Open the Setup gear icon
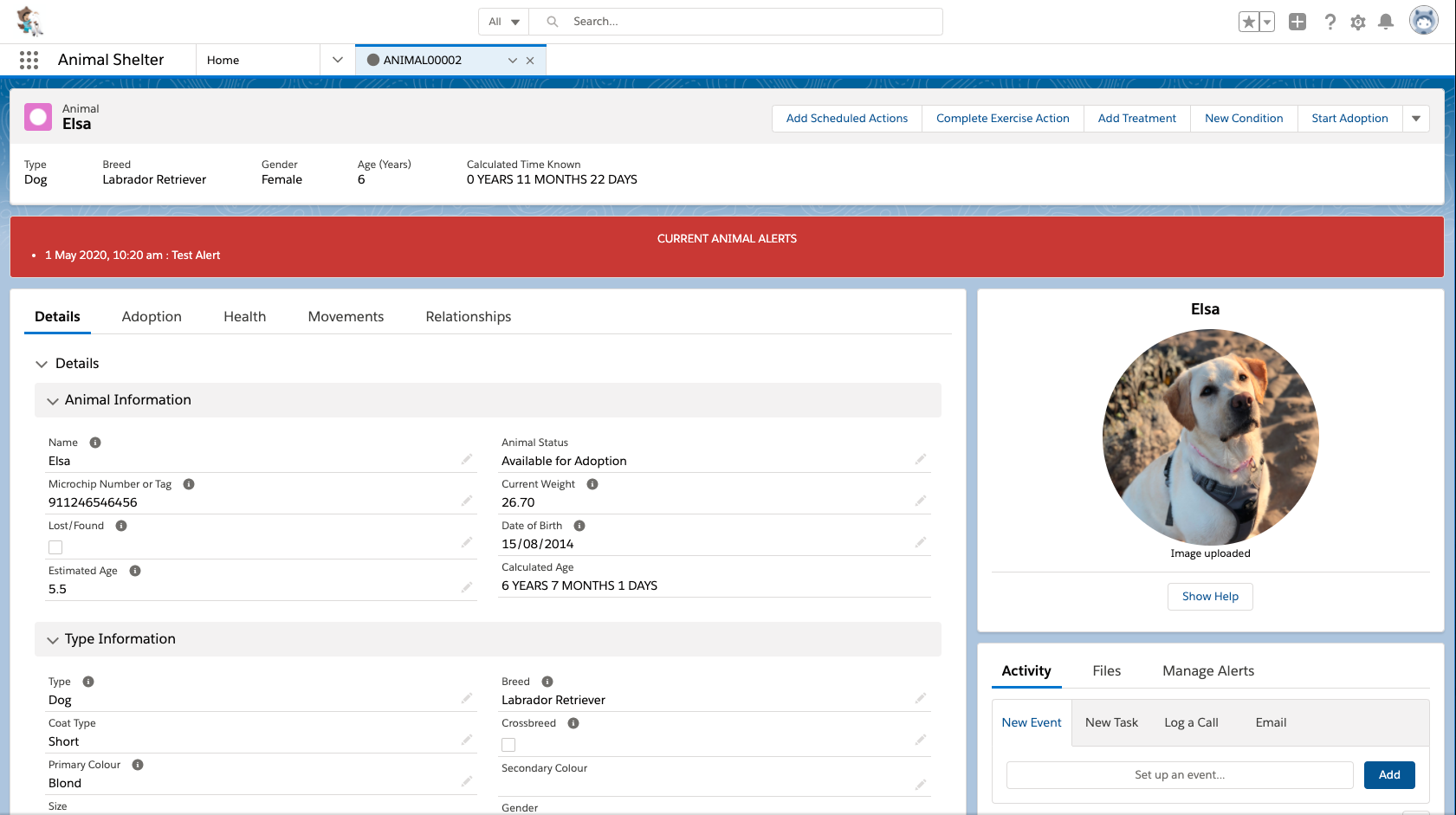1456x815 pixels. pyautogui.click(x=1358, y=22)
